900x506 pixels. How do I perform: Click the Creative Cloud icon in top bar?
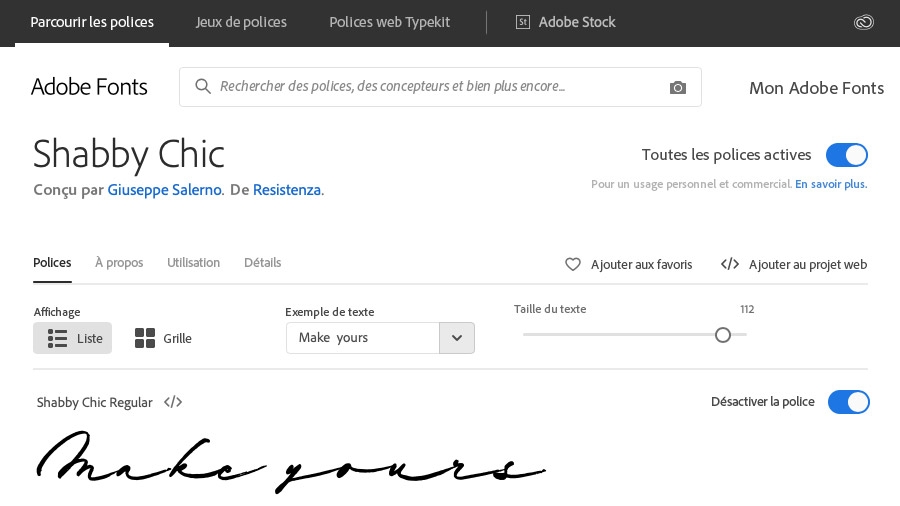(863, 22)
